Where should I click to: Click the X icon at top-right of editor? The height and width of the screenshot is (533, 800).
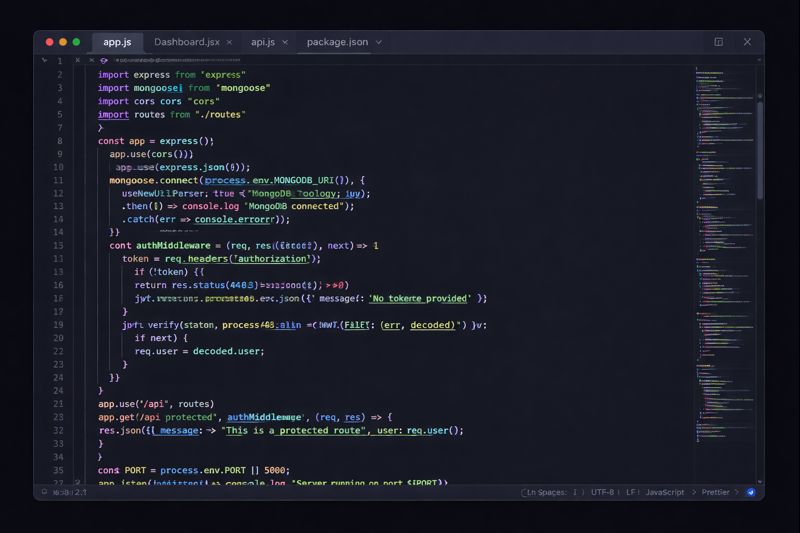click(747, 42)
